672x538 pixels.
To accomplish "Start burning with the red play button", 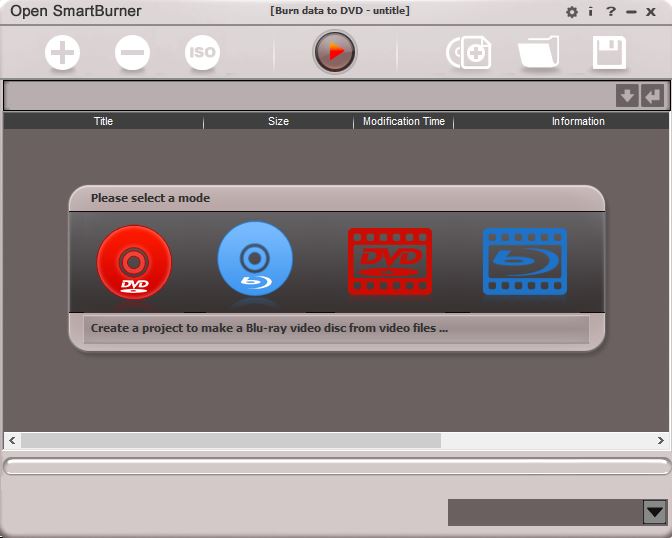I will [335, 51].
